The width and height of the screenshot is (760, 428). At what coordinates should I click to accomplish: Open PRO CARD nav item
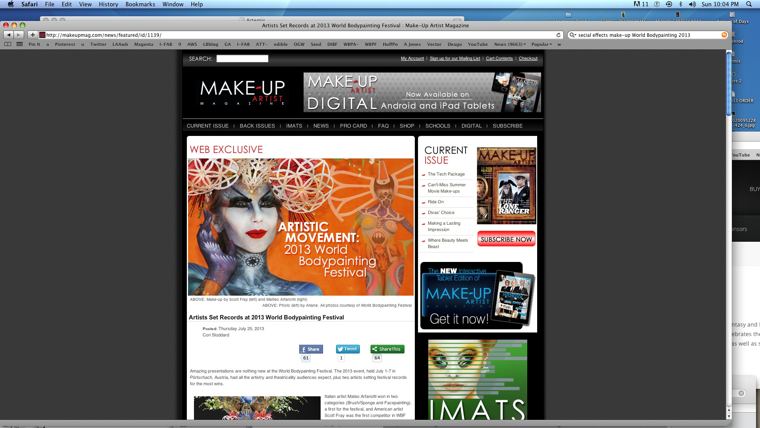tap(353, 126)
